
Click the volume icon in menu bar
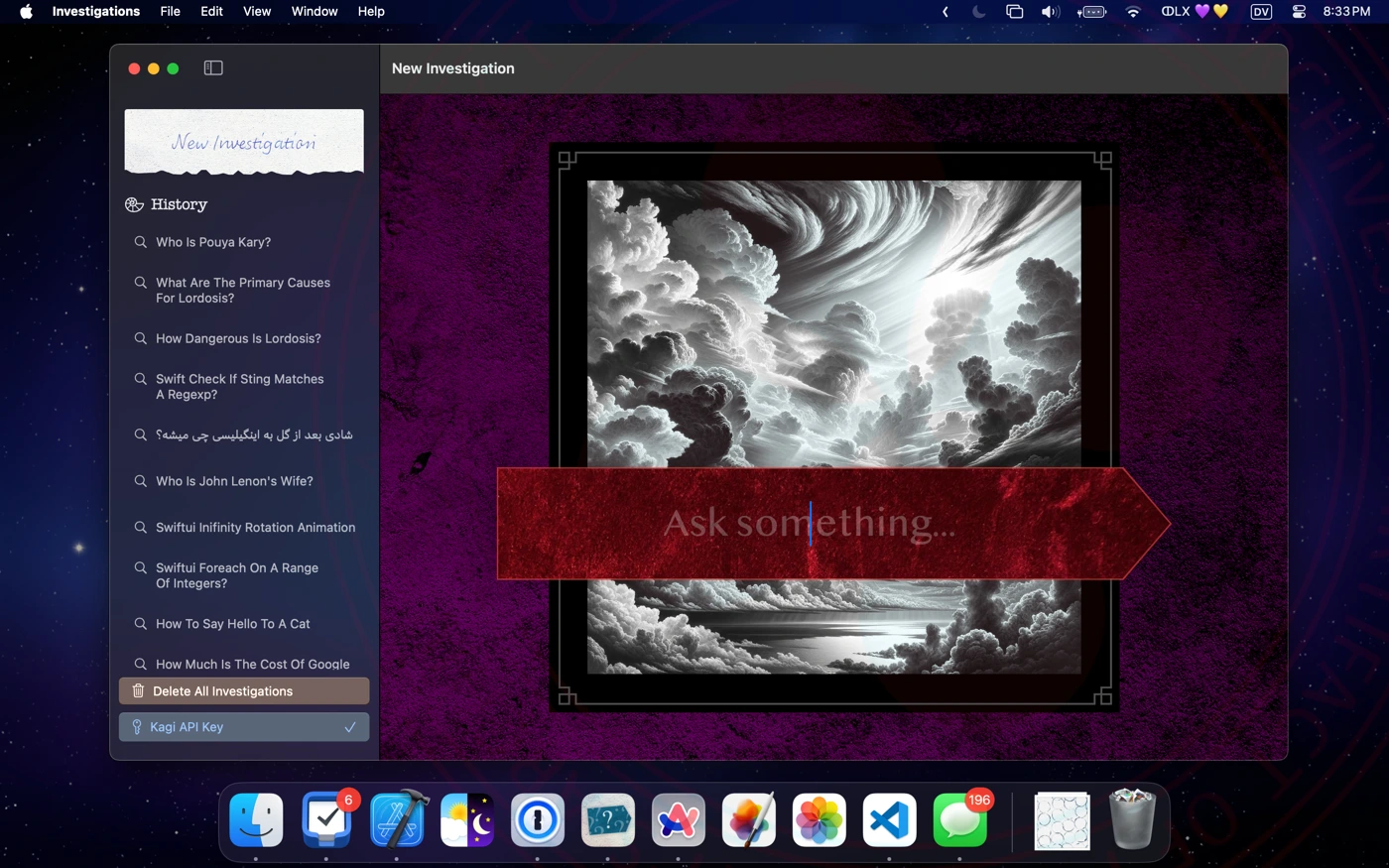1050,12
